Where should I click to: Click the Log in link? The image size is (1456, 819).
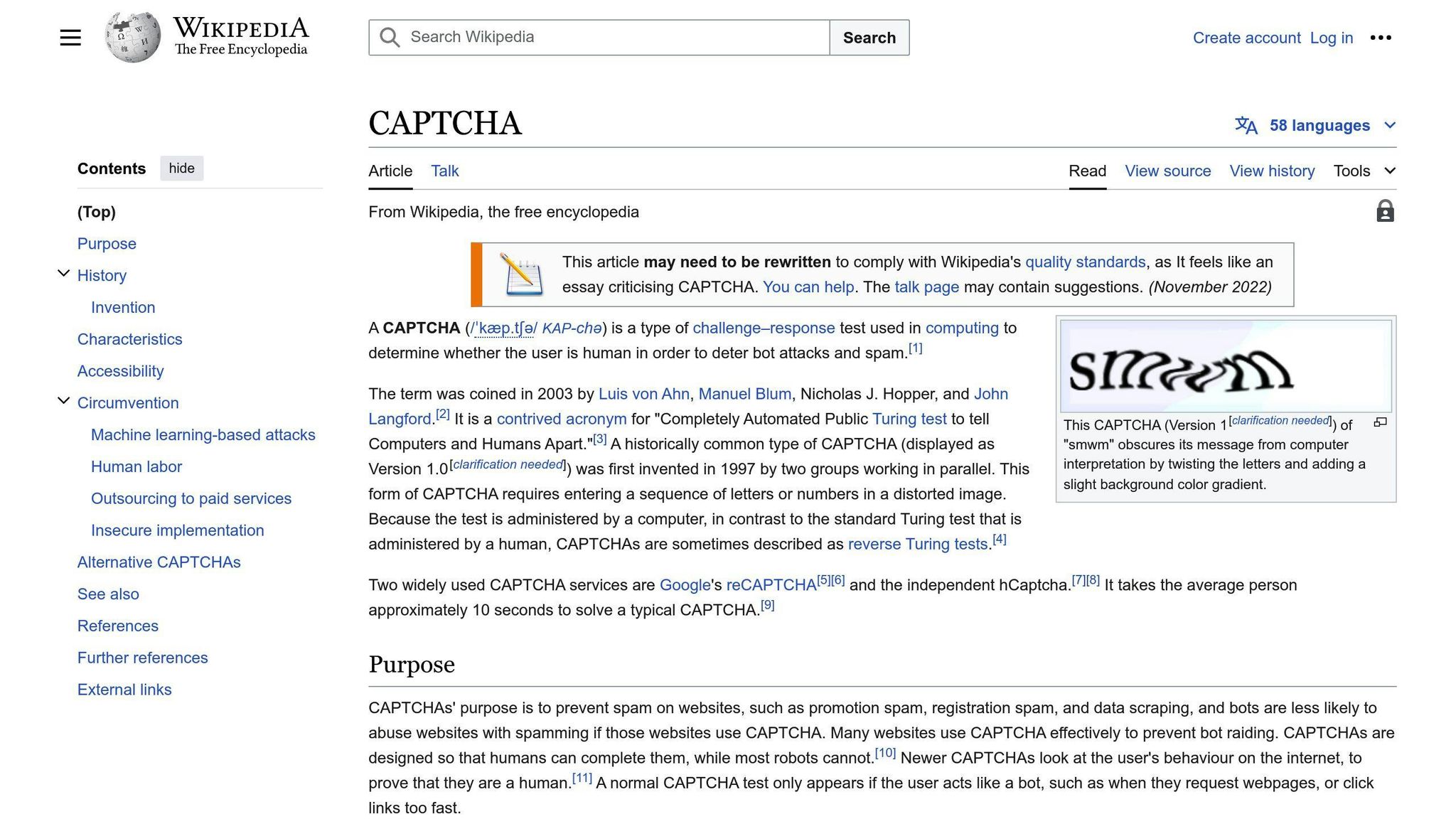pyautogui.click(x=1331, y=38)
